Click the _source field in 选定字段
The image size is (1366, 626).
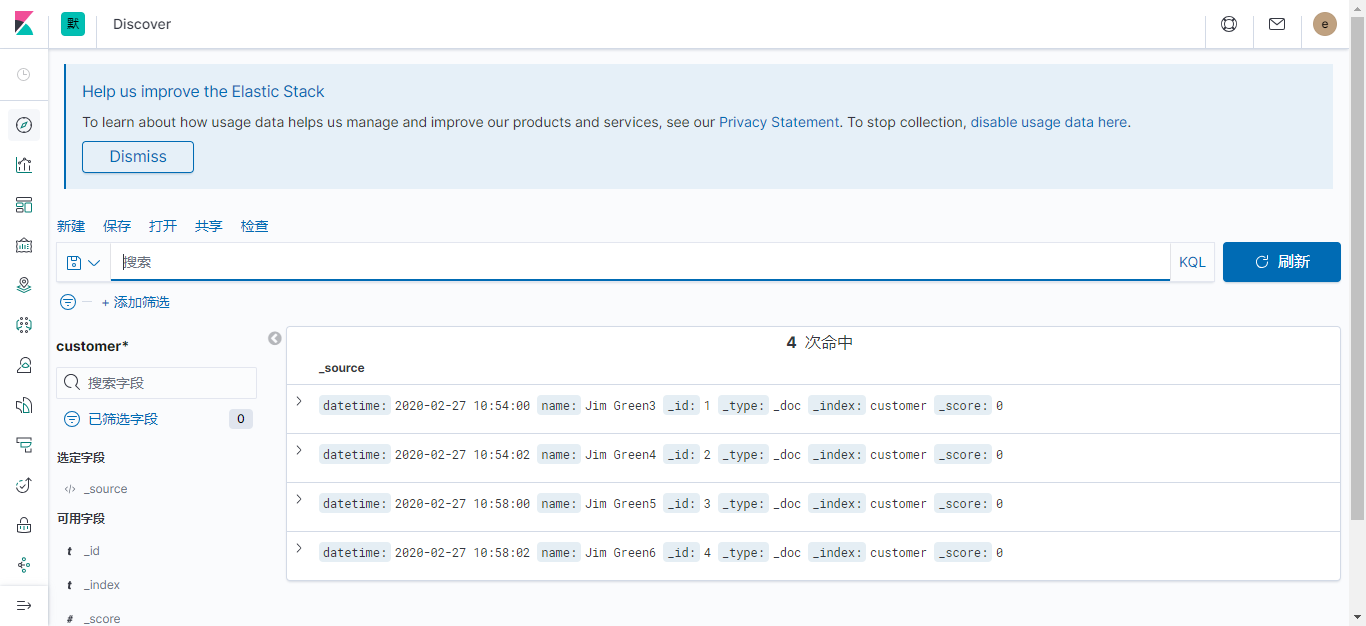[105, 489]
